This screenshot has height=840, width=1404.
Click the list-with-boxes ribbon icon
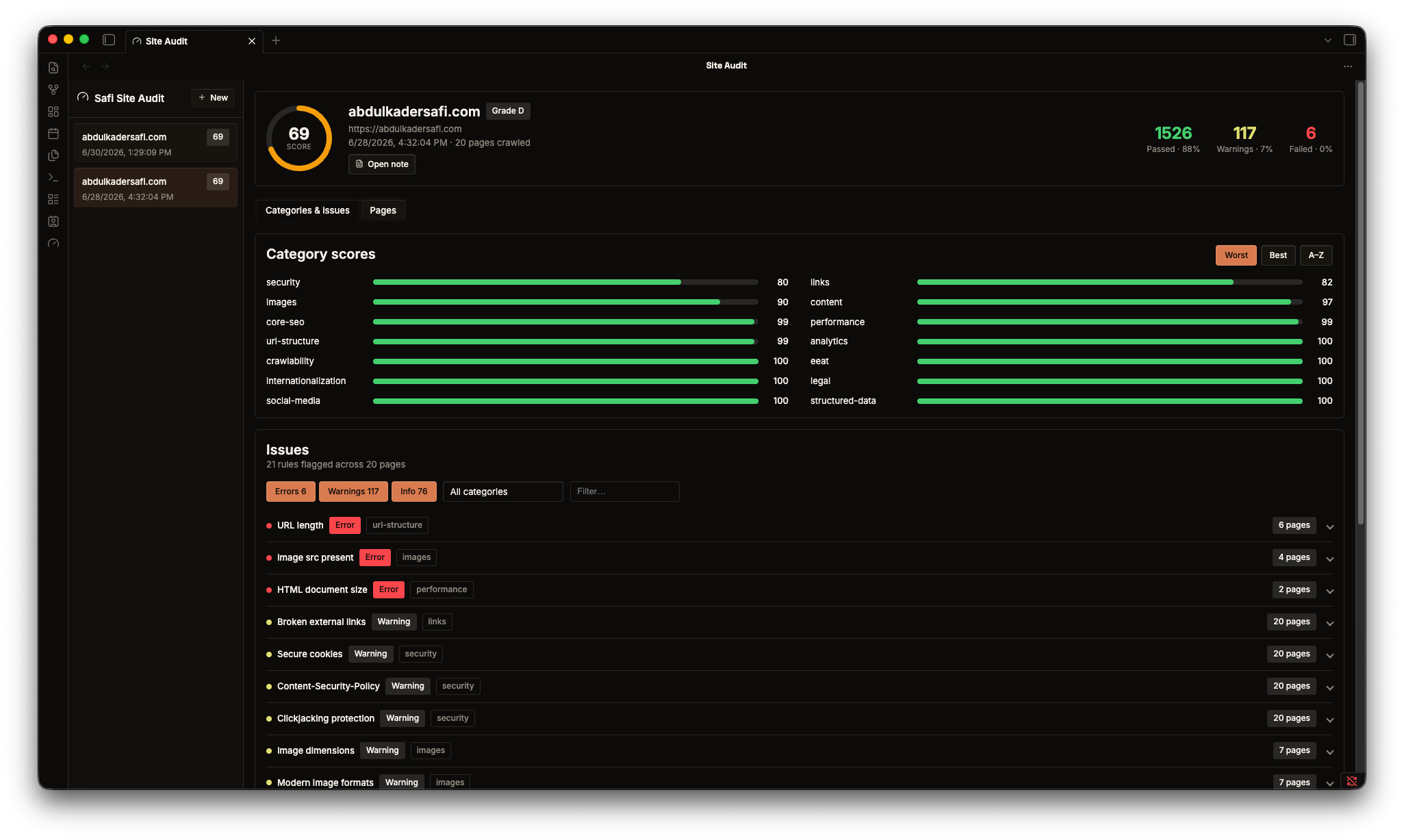(53, 199)
